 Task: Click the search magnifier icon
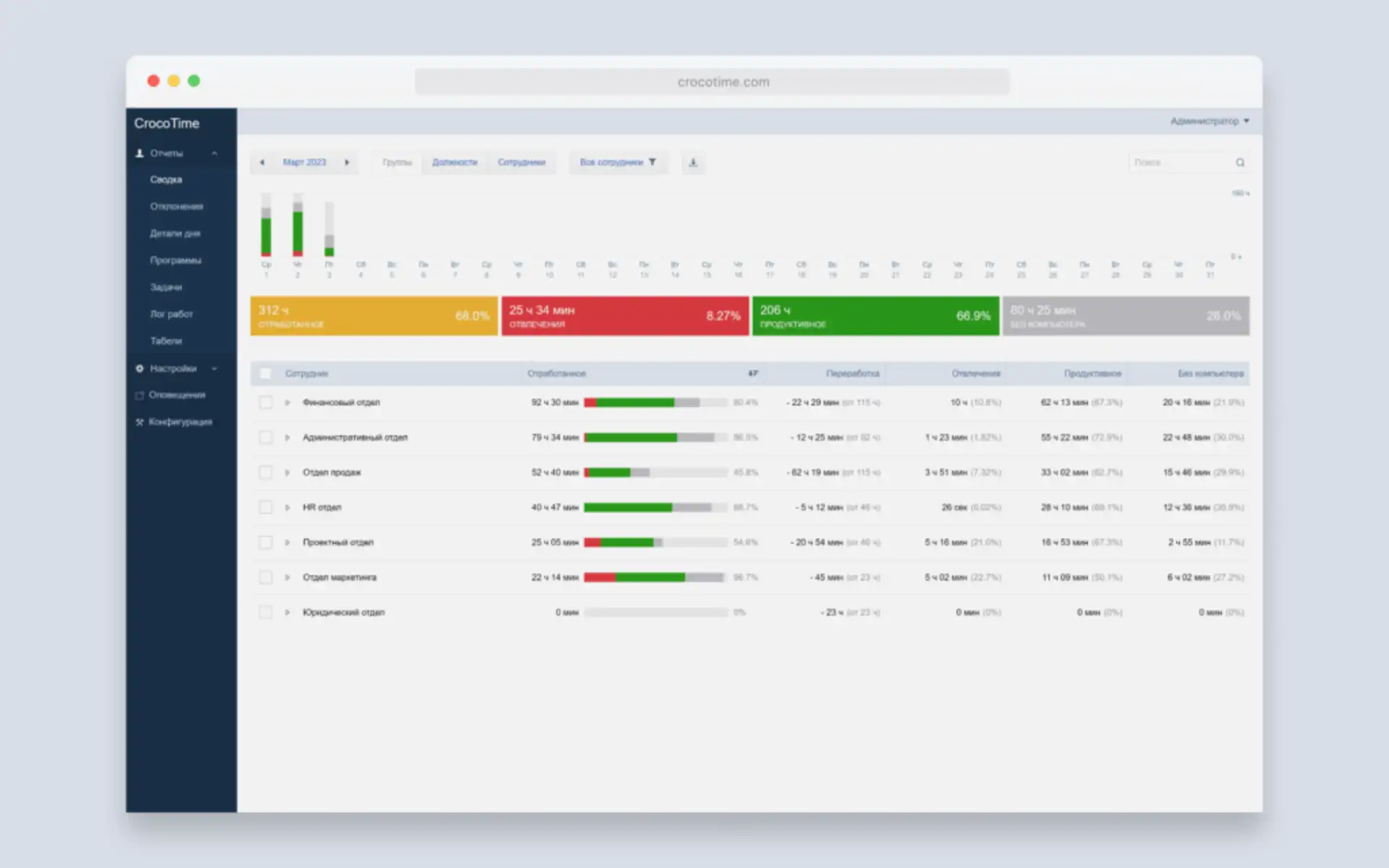click(x=1240, y=163)
